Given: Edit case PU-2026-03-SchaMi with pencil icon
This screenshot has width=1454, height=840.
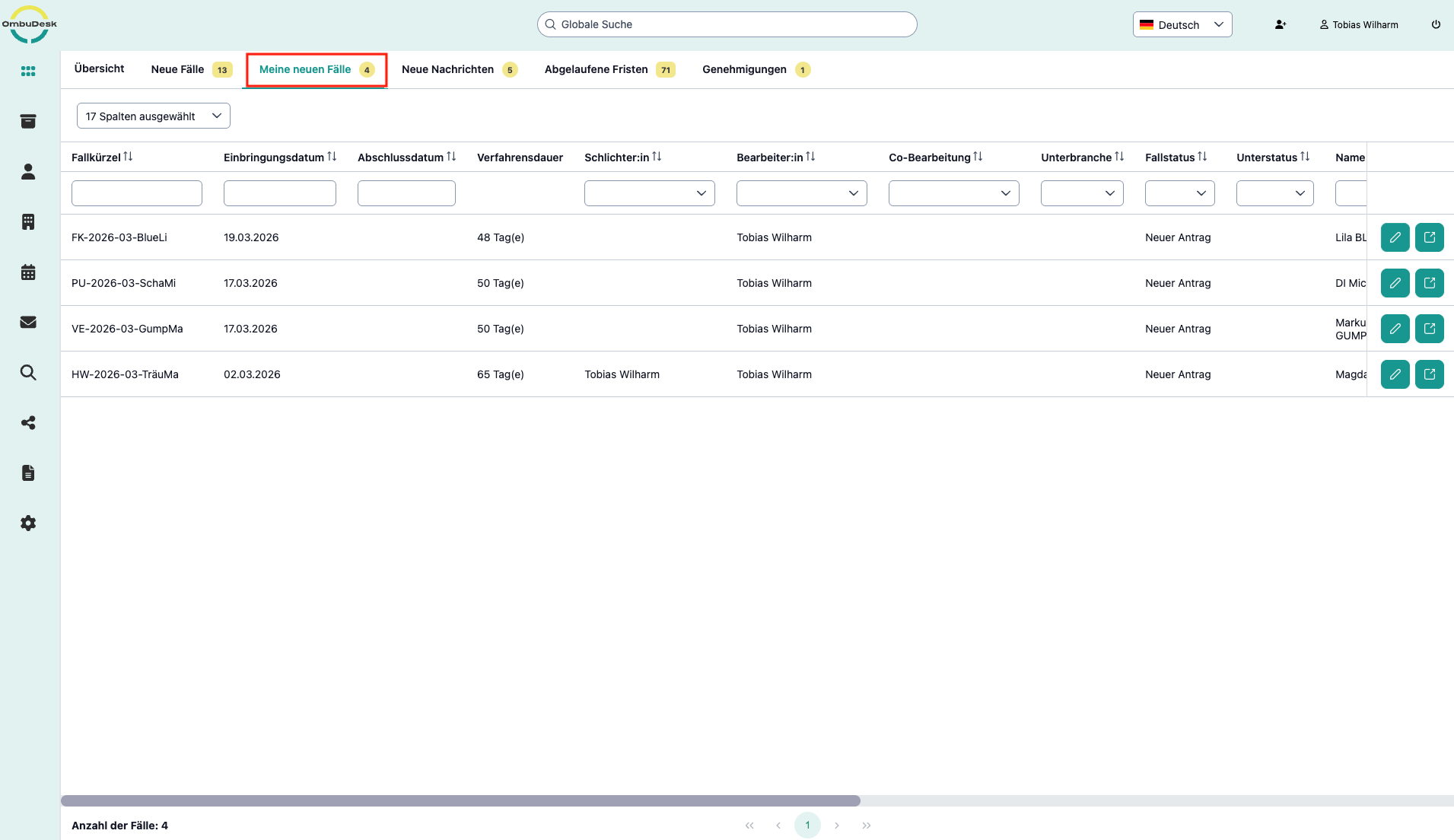Looking at the screenshot, I should pos(1395,283).
